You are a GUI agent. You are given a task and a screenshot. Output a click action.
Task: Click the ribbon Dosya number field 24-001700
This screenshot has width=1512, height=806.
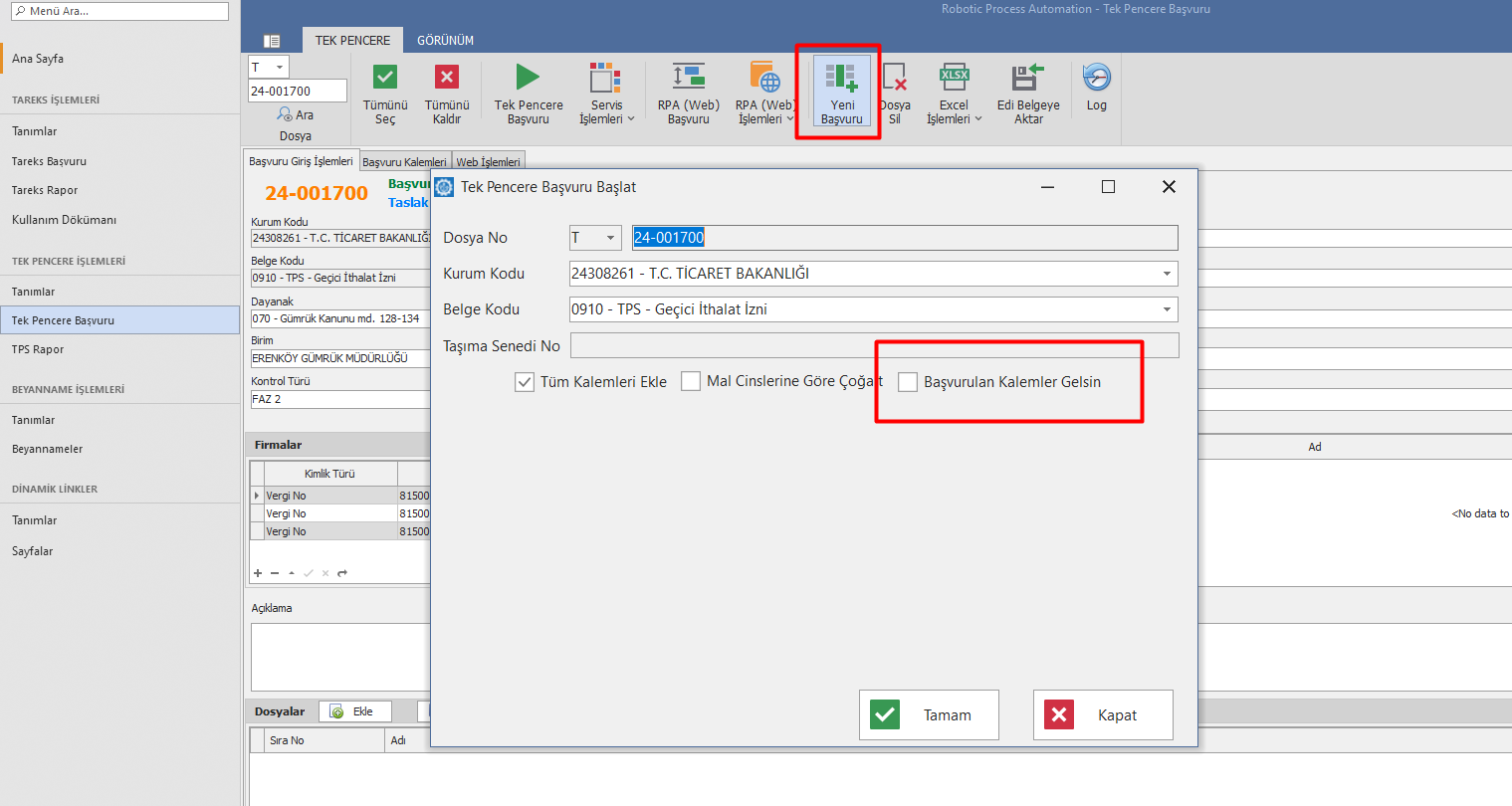click(x=297, y=91)
